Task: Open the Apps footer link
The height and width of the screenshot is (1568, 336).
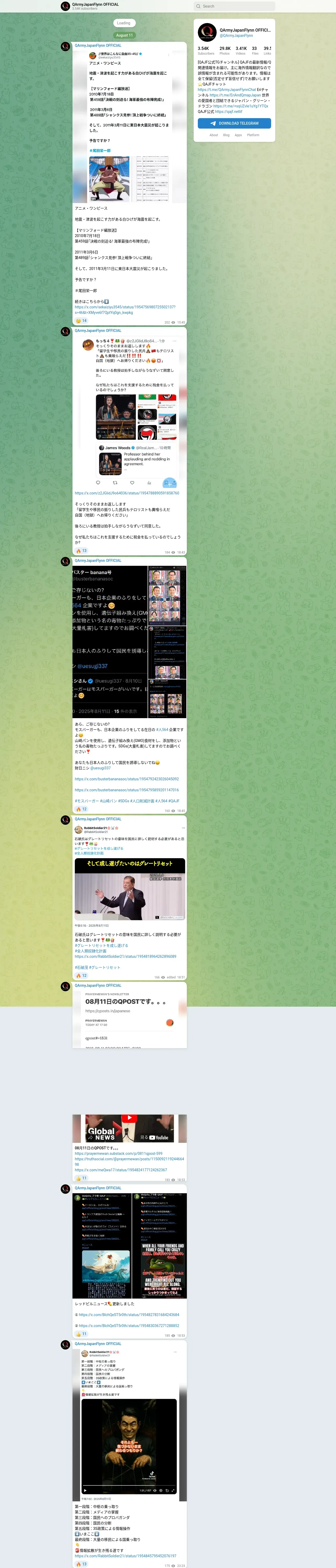Action: tap(238, 135)
